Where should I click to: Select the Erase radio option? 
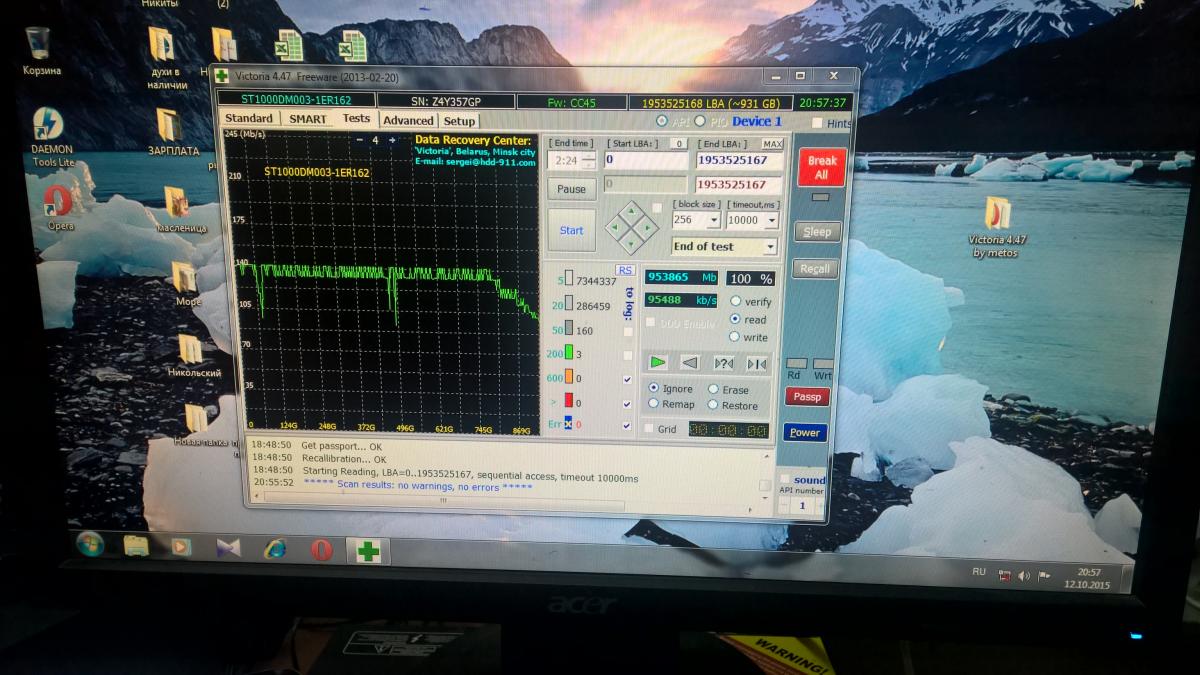713,389
